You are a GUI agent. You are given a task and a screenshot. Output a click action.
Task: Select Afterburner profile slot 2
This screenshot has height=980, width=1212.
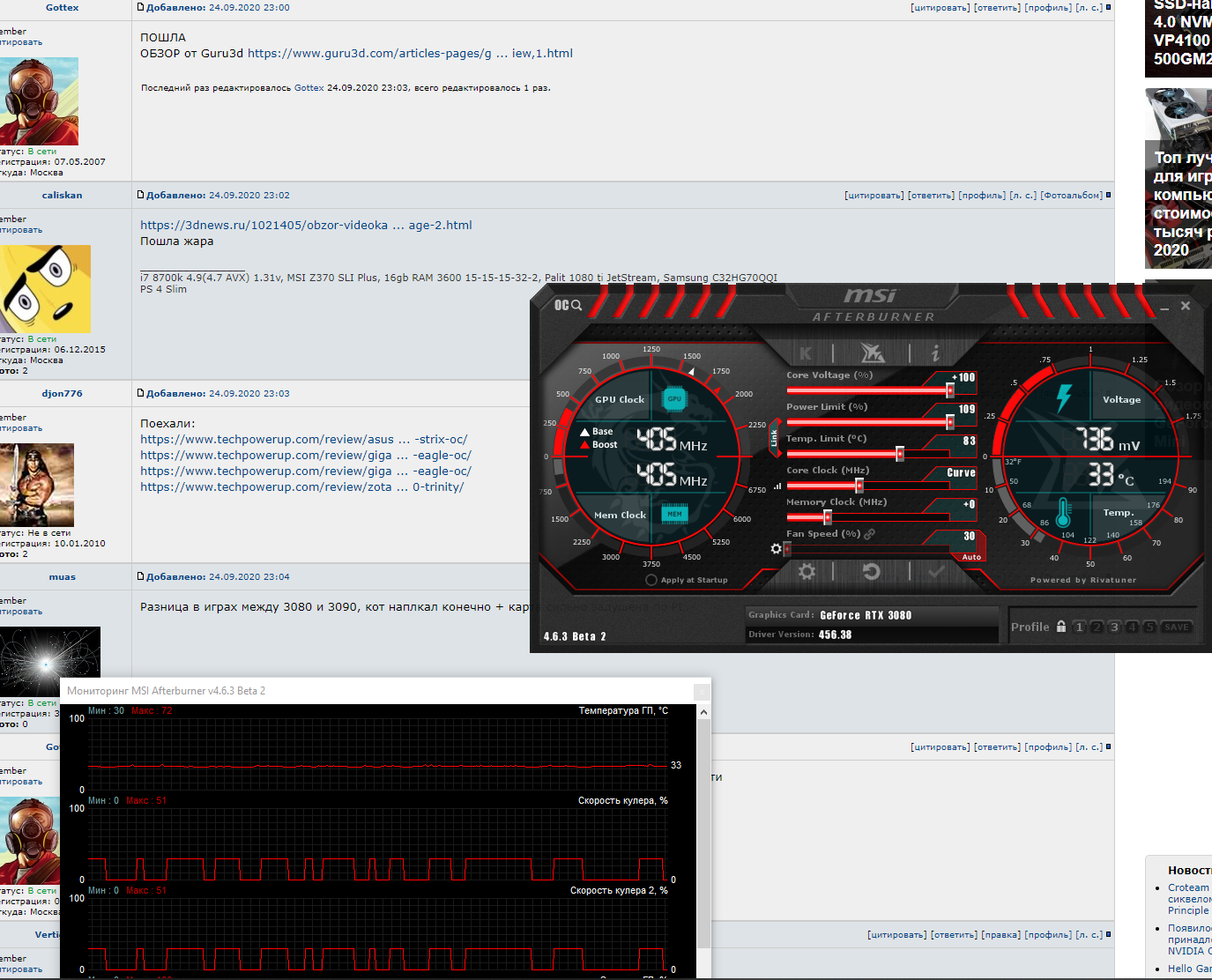coord(1097,627)
